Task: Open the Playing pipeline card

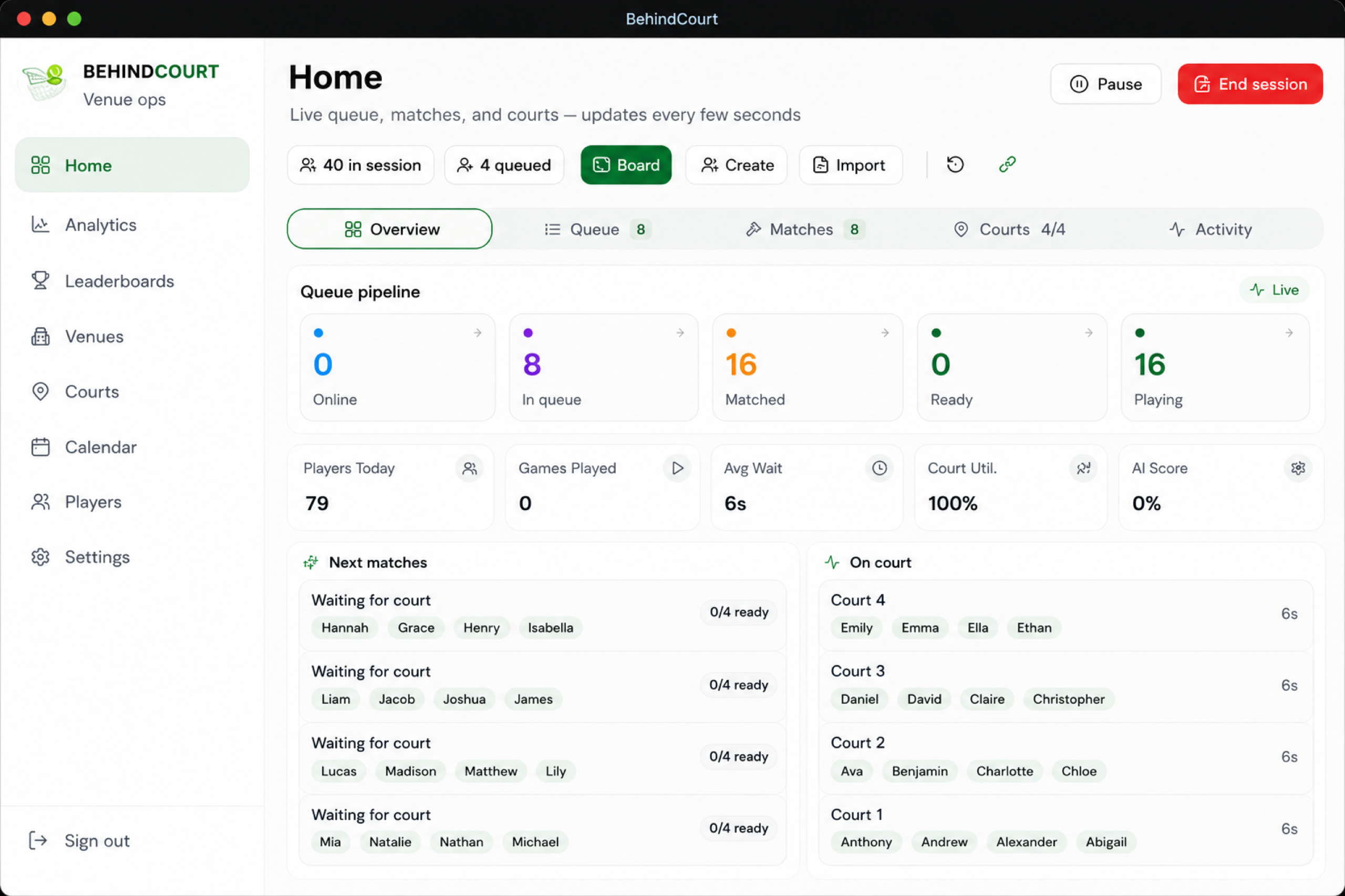Action: [x=1215, y=368]
